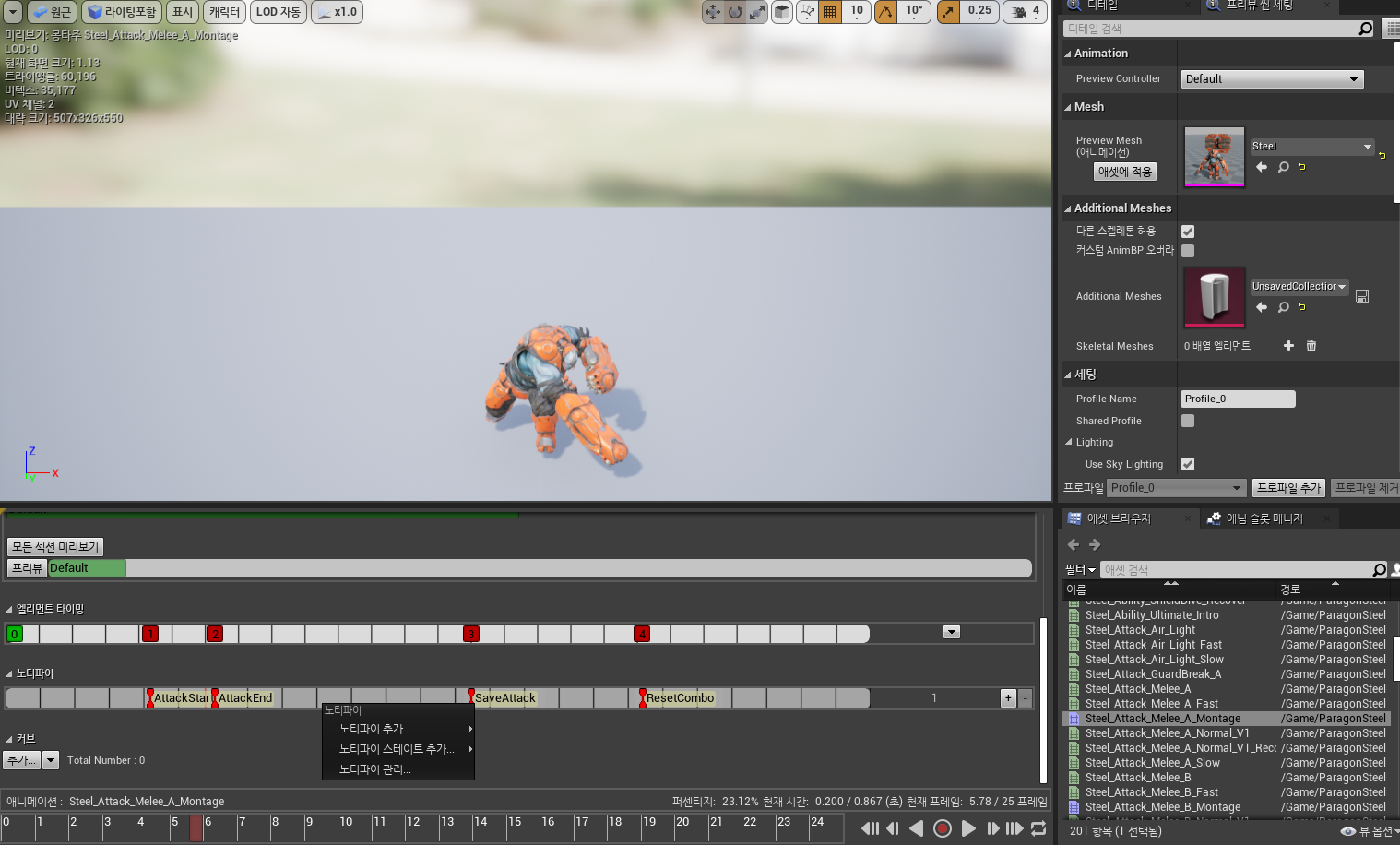Viewport: 1400px width, 845px height.
Task: Edit the Profile Name field
Action: coord(1238,399)
